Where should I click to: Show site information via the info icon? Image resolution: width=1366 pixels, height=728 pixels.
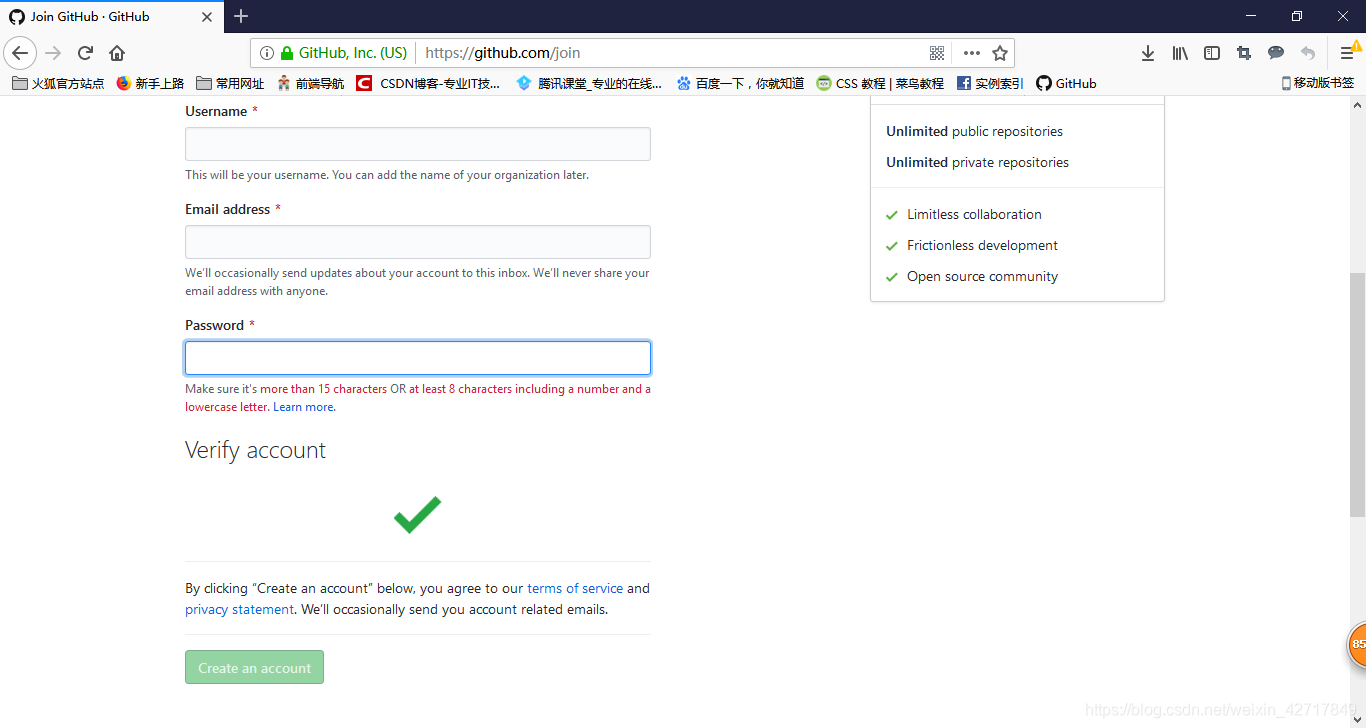click(267, 53)
